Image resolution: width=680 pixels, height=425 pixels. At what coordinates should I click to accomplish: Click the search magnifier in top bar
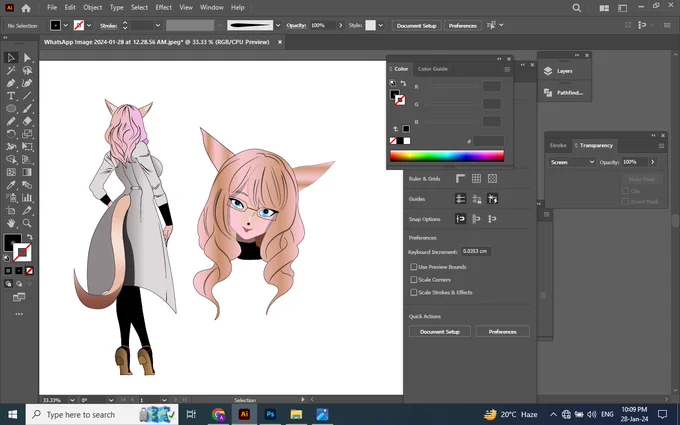(x=576, y=8)
